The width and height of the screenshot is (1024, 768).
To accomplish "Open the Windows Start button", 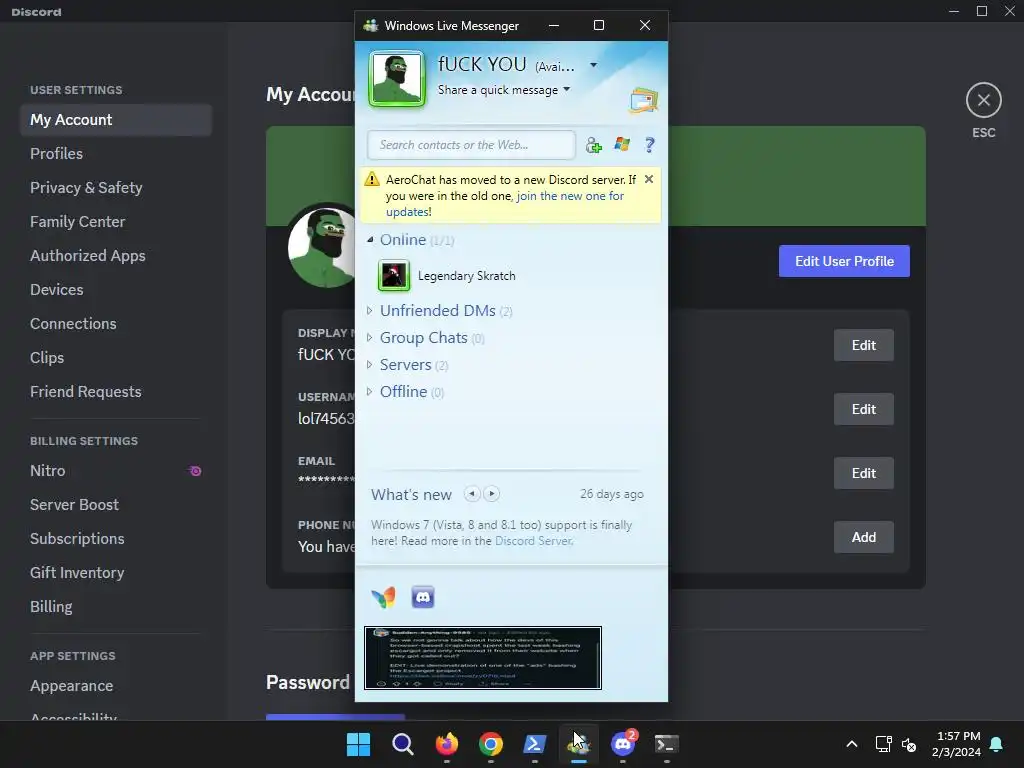I will 359,744.
